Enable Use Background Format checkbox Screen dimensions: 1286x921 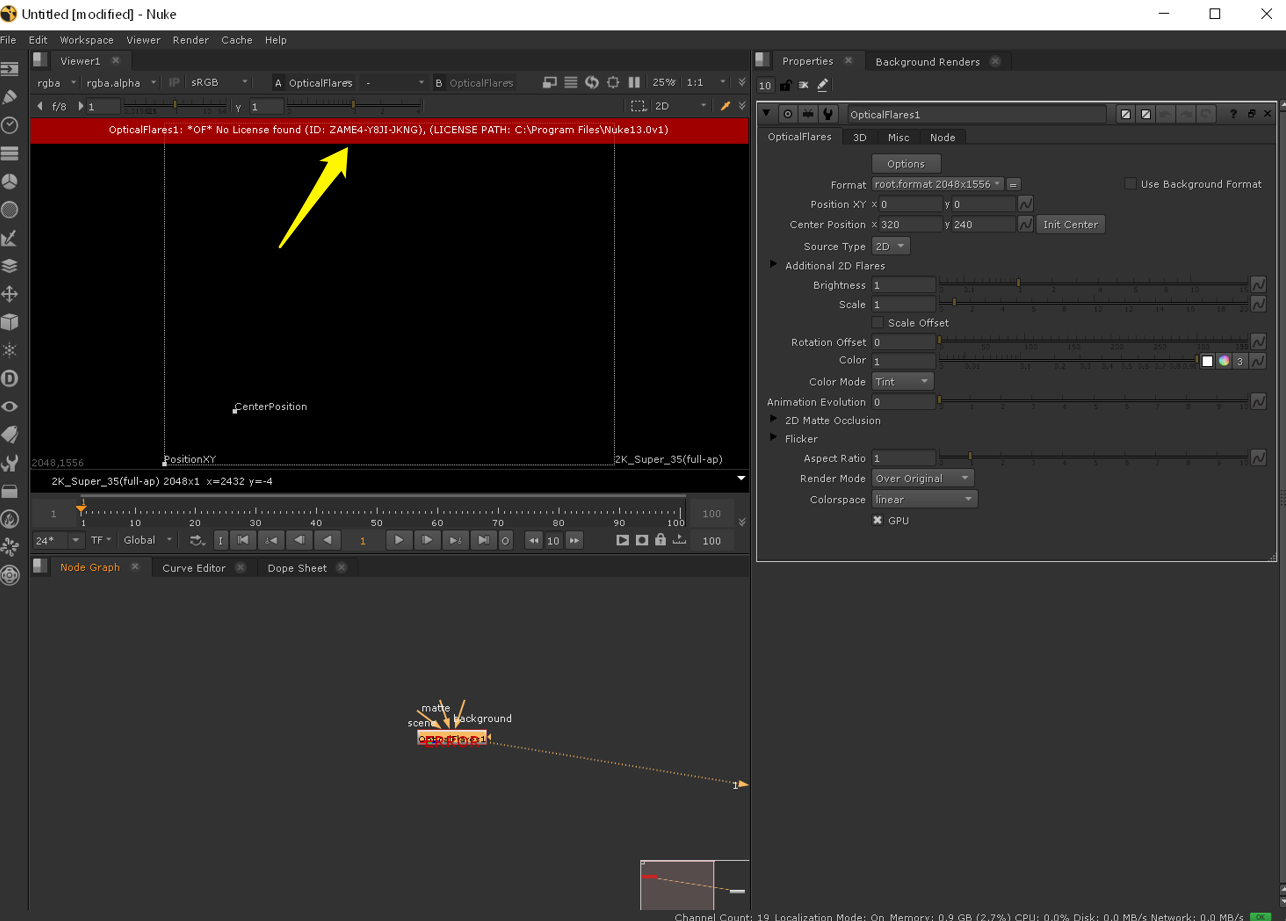pos(1130,184)
